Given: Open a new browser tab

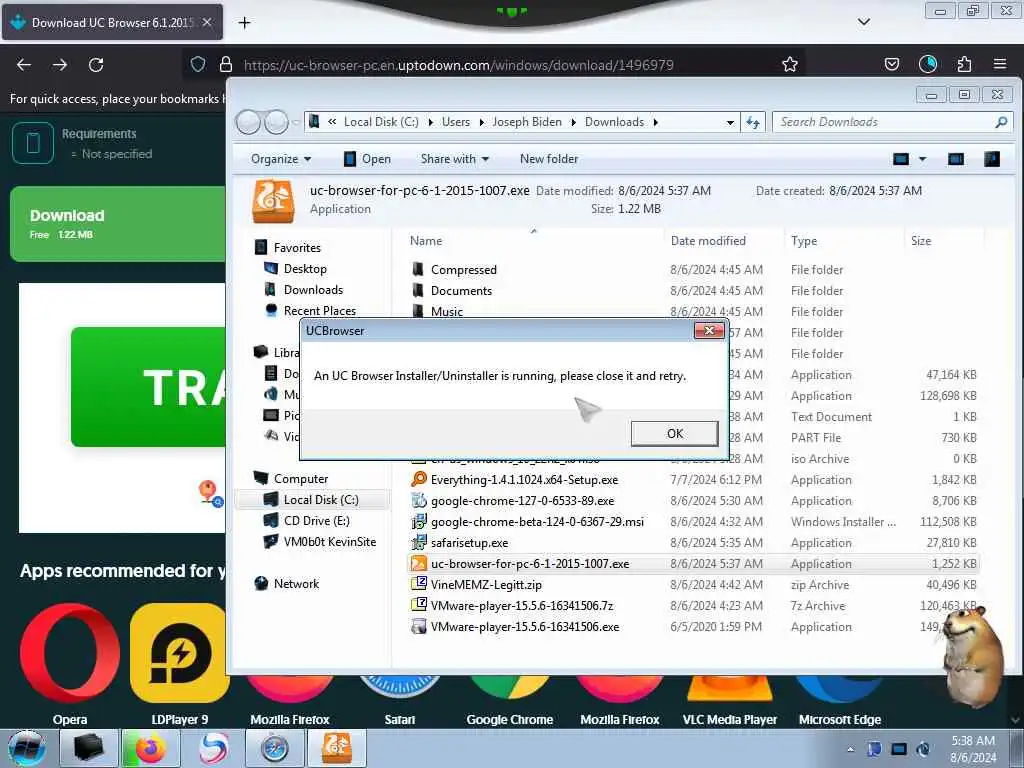Looking at the screenshot, I should 244,23.
